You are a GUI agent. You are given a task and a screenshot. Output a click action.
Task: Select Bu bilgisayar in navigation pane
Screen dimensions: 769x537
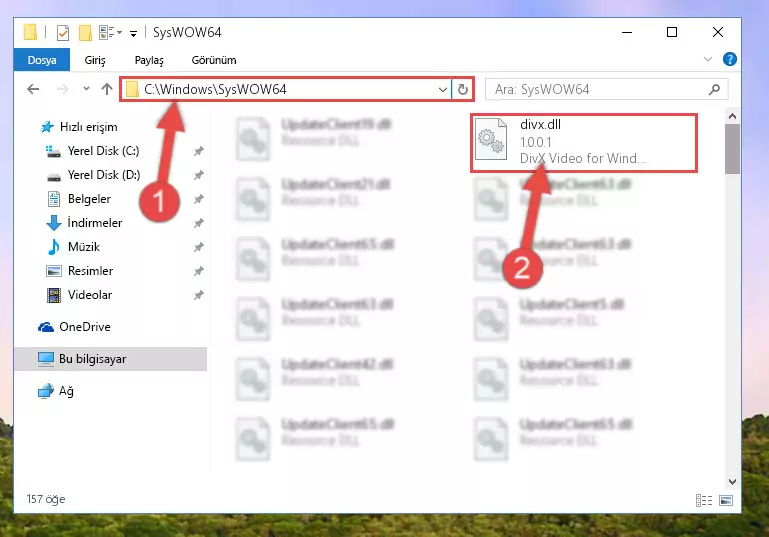[110, 359]
